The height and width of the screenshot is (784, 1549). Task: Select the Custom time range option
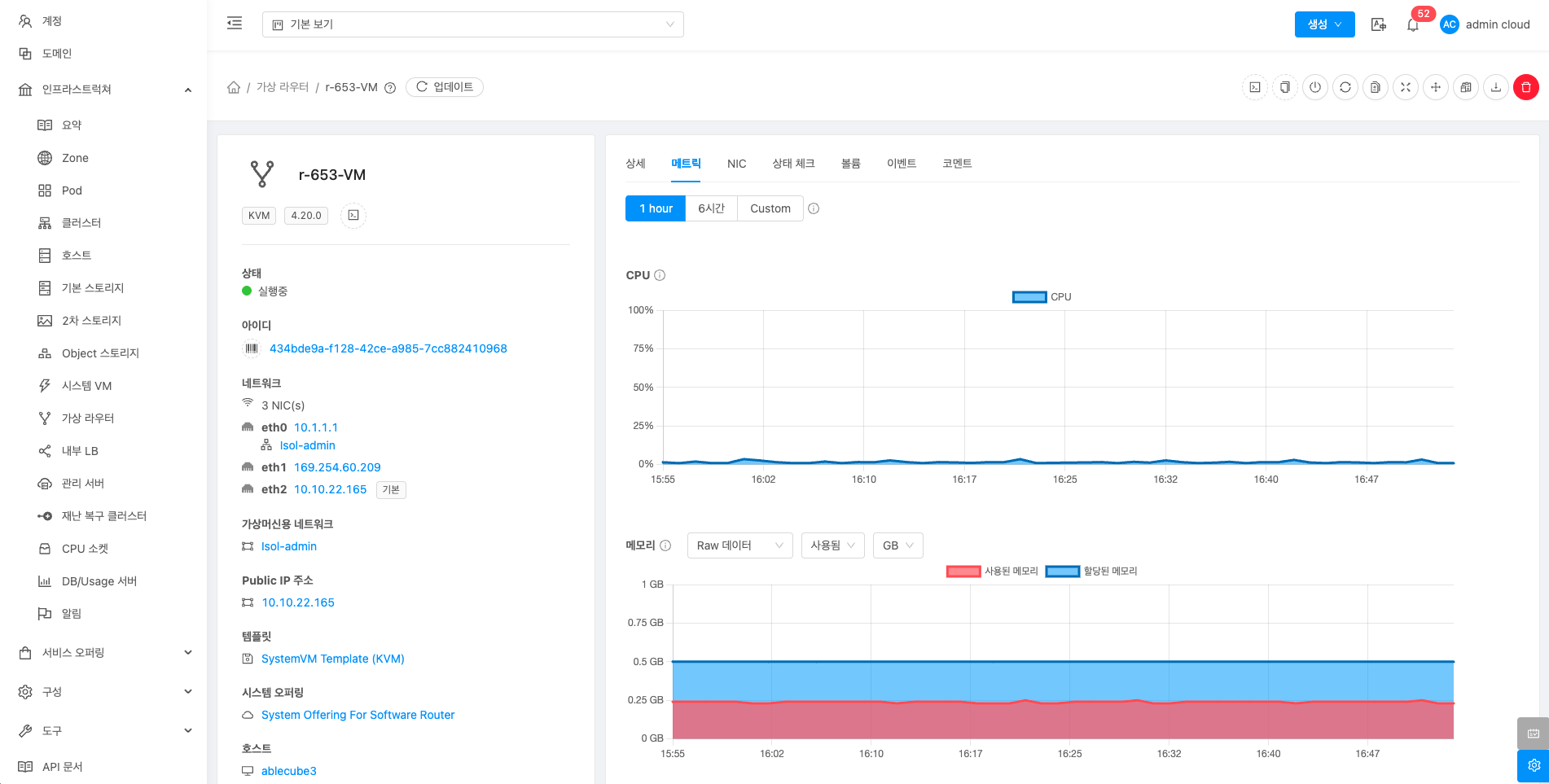pyautogui.click(x=770, y=208)
